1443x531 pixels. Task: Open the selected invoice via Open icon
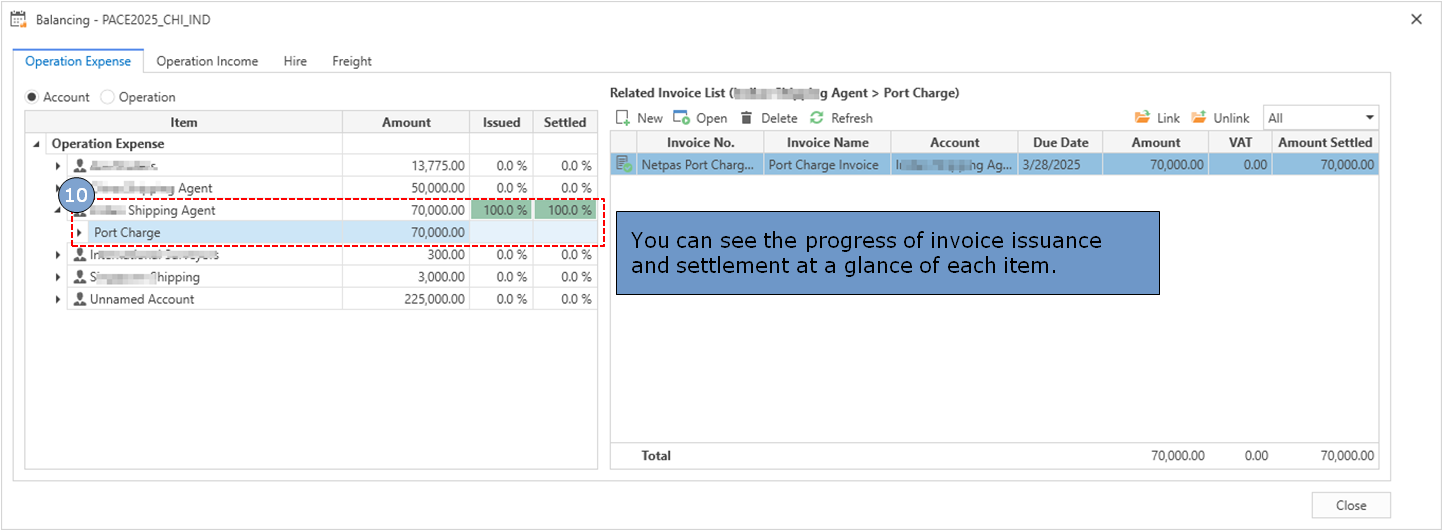point(682,118)
